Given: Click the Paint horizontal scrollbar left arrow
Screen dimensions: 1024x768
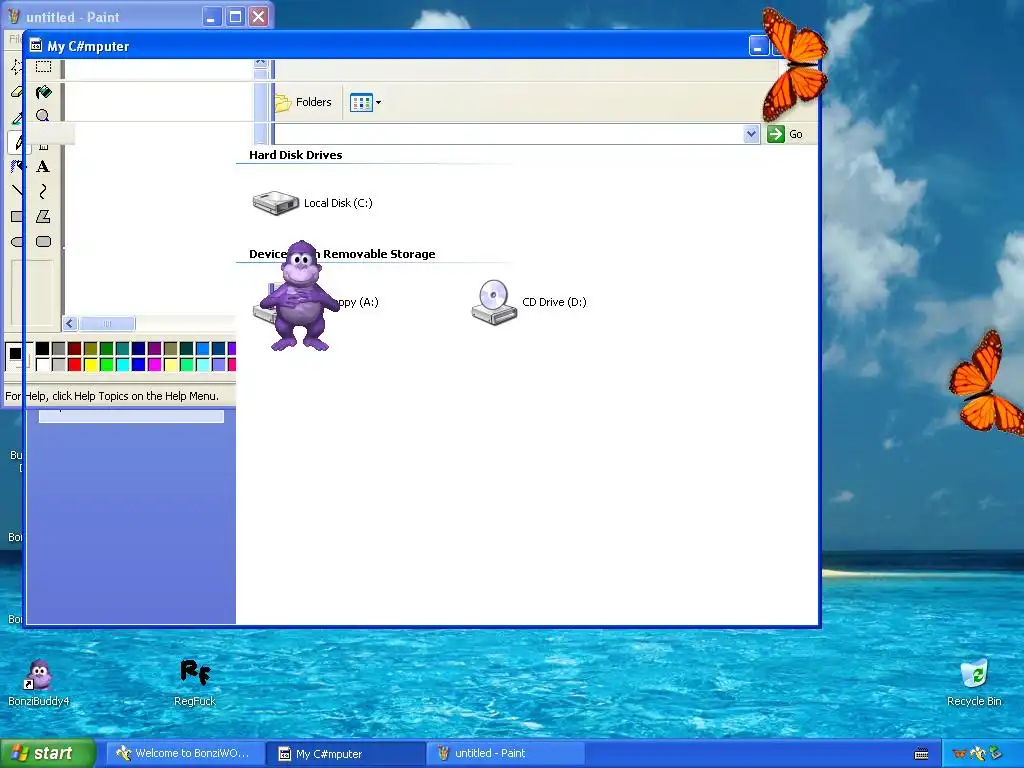Looking at the screenshot, I should (70, 323).
